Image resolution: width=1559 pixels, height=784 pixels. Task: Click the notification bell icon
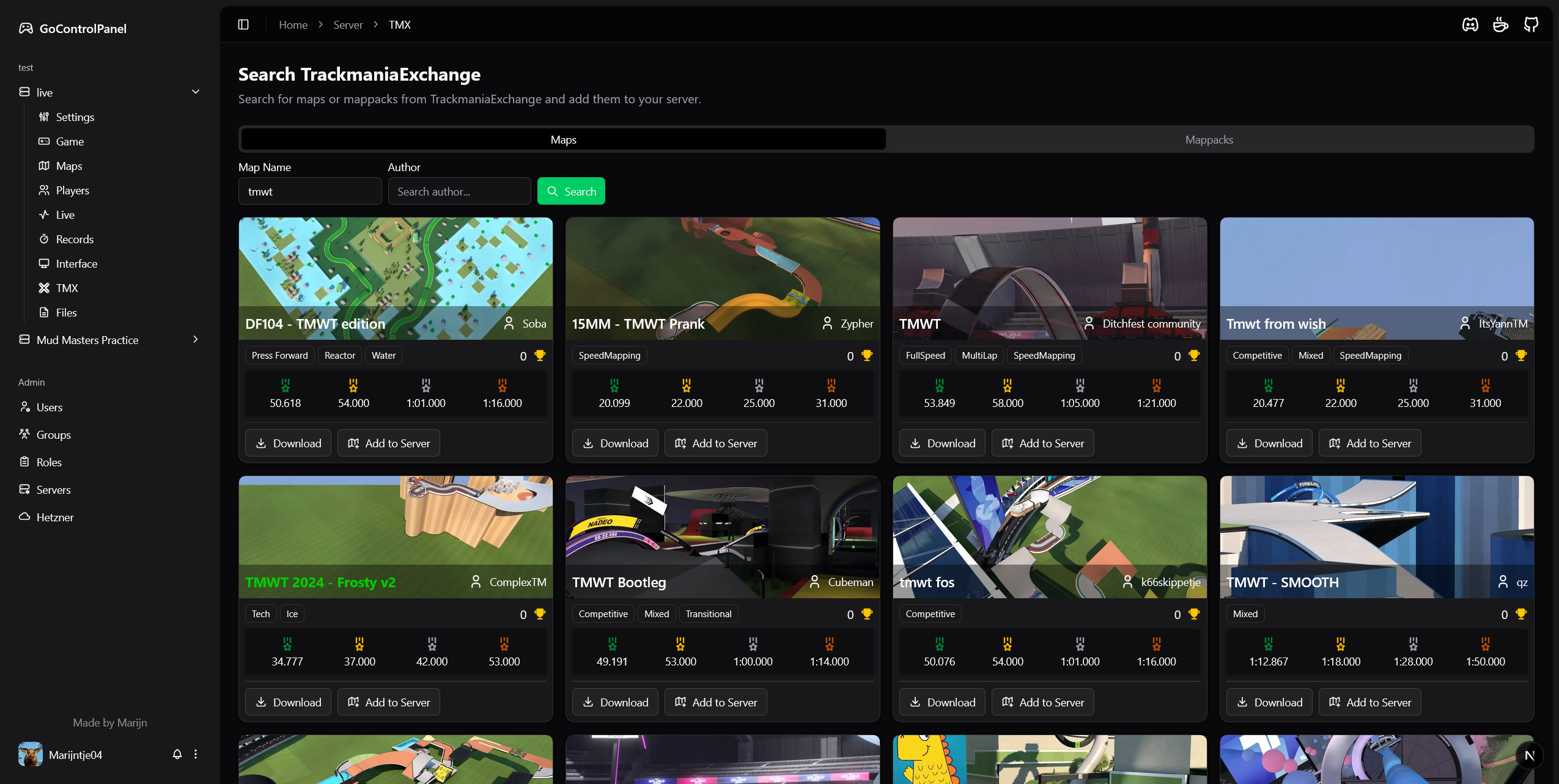177,754
